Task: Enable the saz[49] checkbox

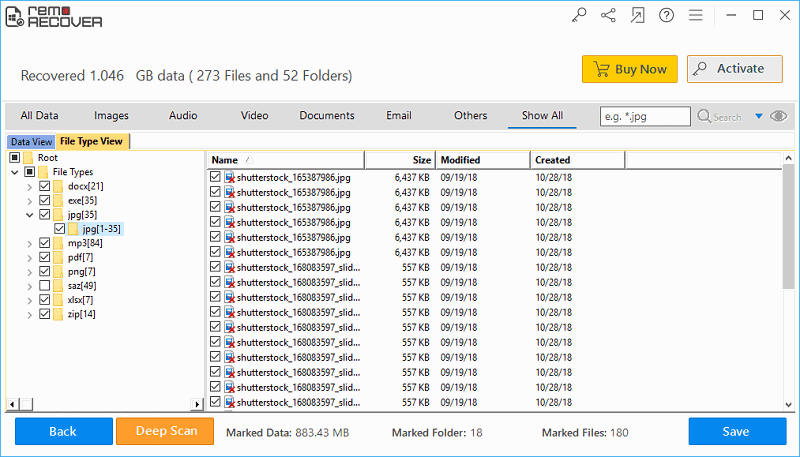Action: [x=44, y=286]
